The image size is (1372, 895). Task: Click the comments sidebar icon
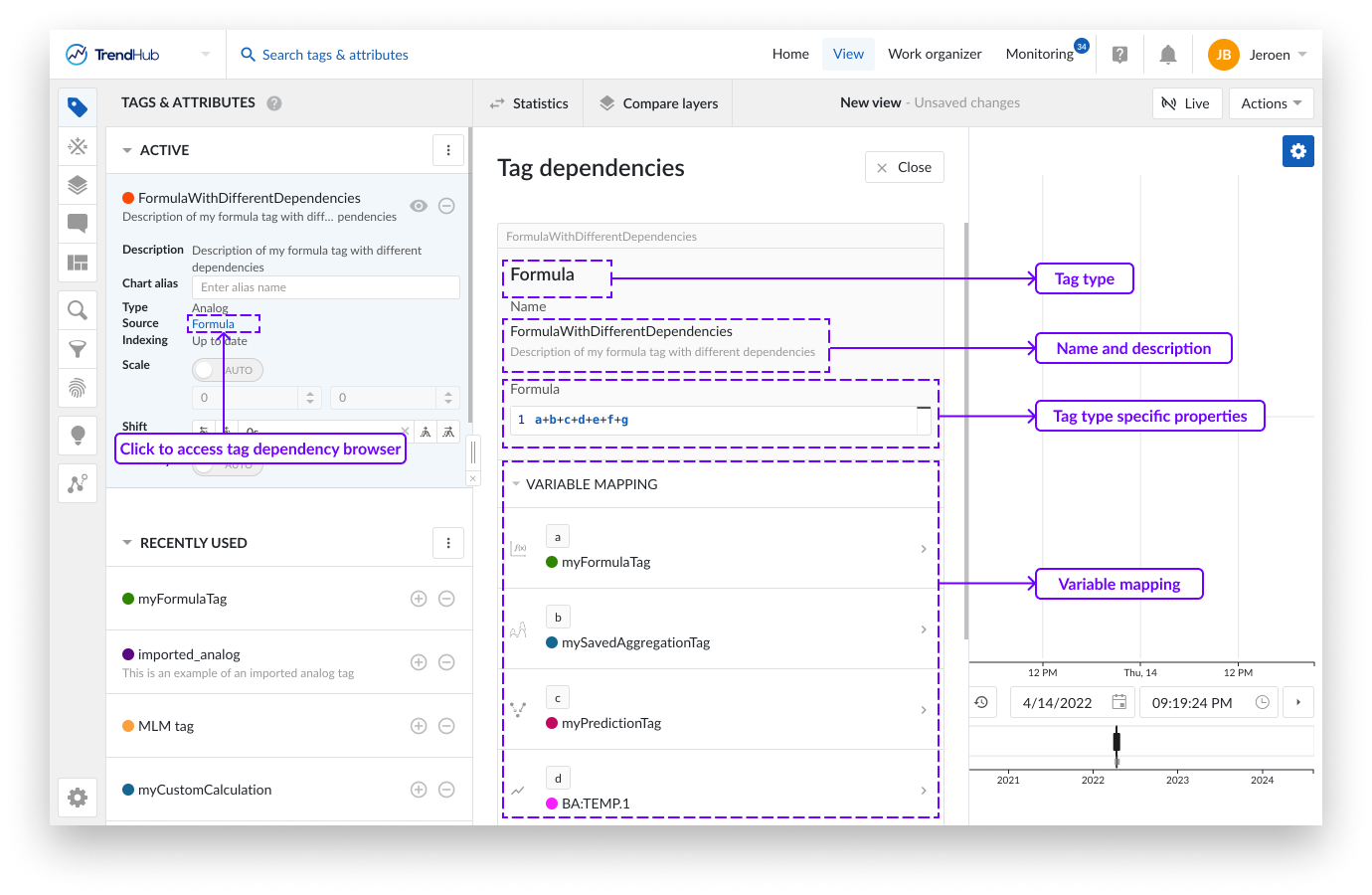78,223
